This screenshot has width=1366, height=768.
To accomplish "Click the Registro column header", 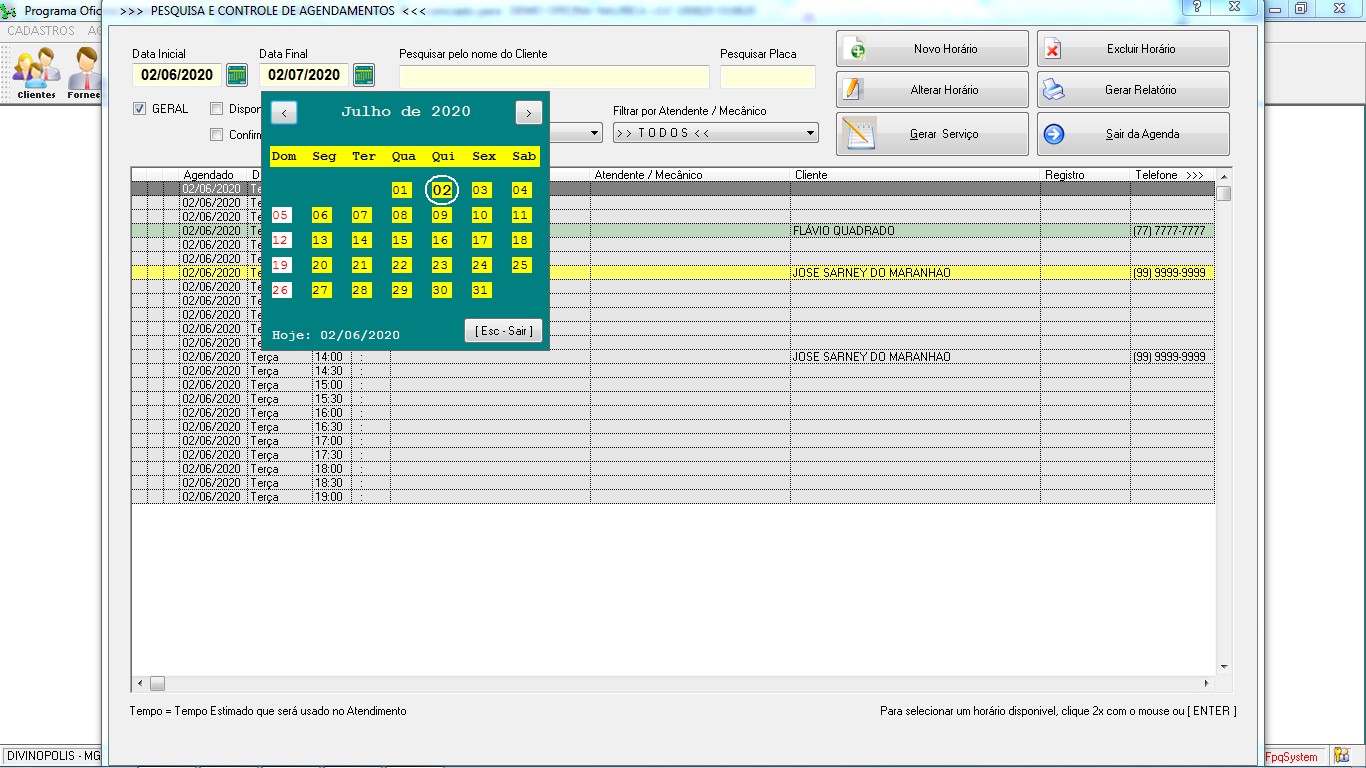I will click(x=1085, y=175).
